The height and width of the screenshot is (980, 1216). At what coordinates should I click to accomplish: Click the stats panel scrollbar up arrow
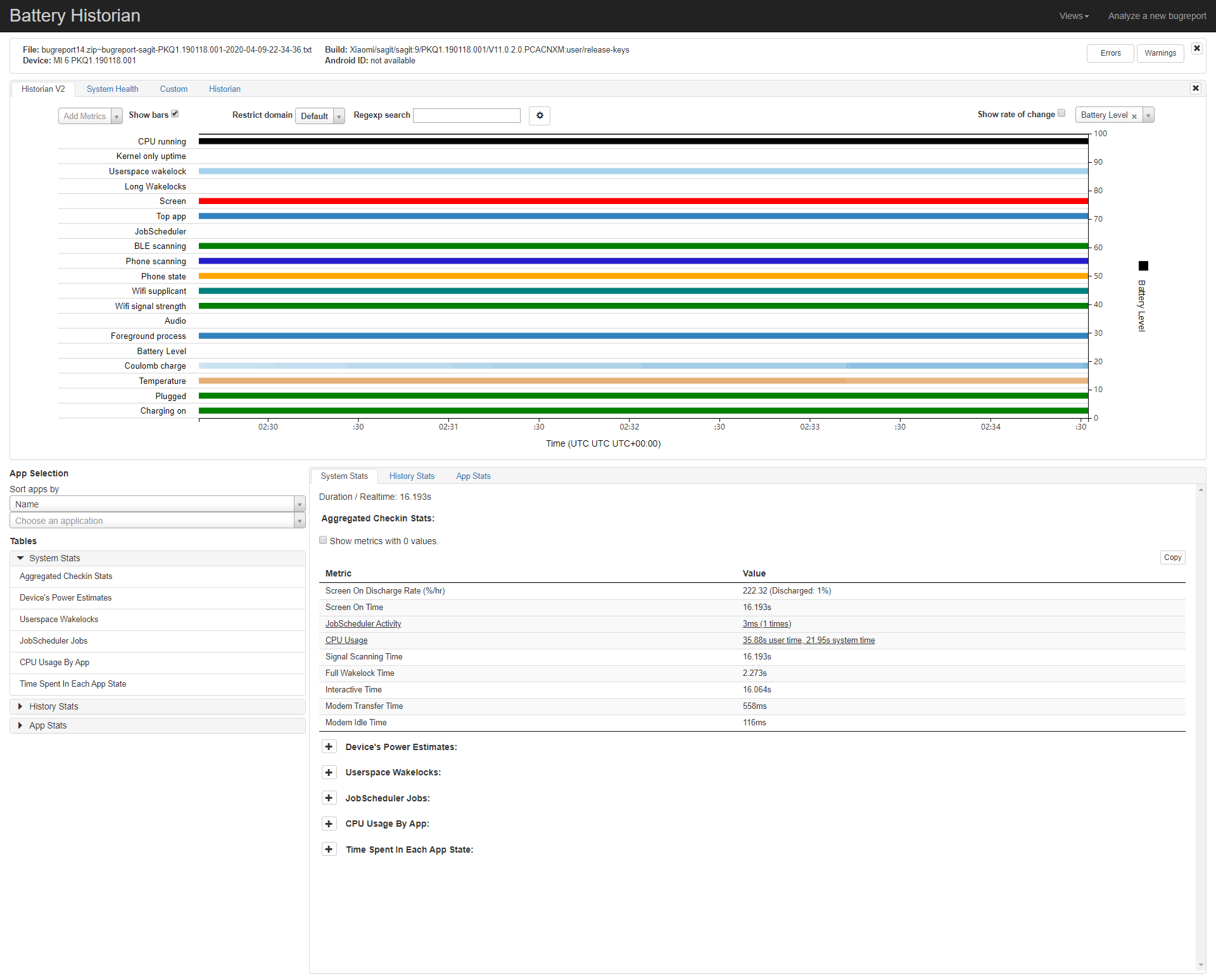1201,490
